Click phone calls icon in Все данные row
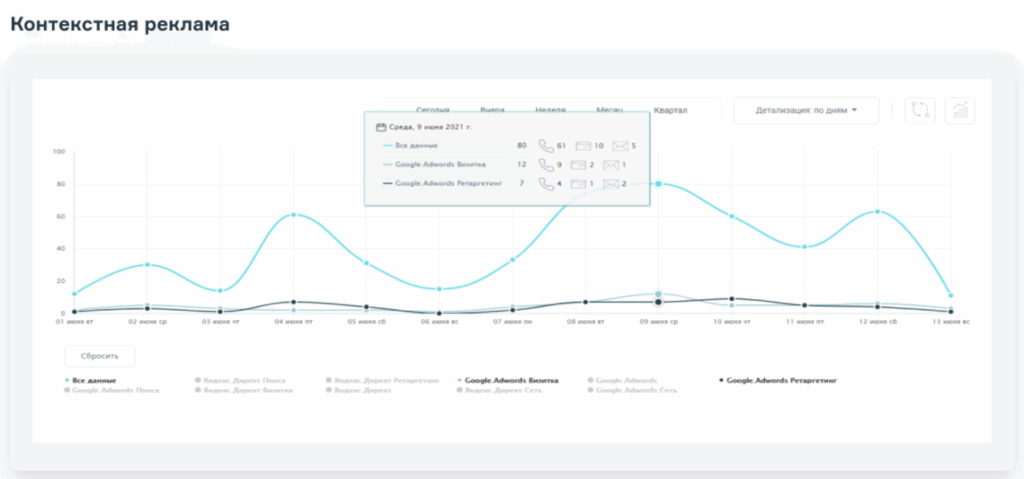1024x479 pixels. 546,146
